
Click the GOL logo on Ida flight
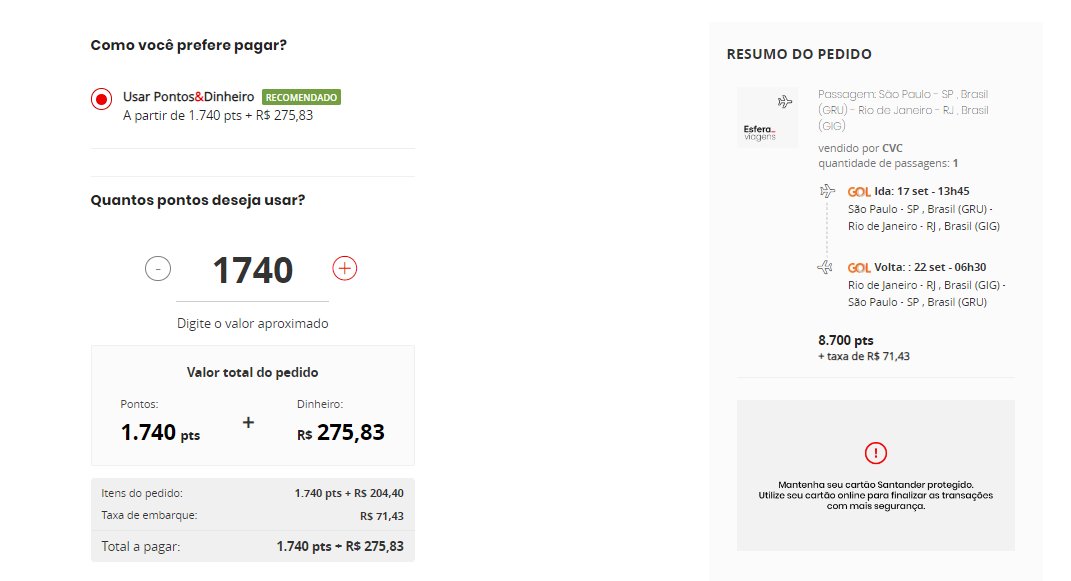click(859, 193)
